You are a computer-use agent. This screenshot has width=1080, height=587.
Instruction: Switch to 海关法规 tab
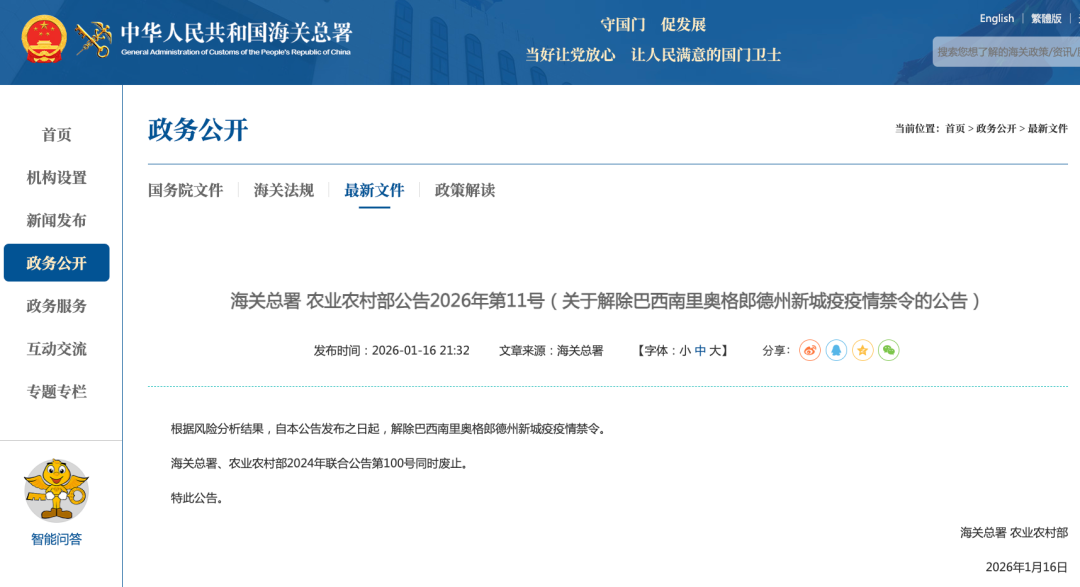coord(284,190)
